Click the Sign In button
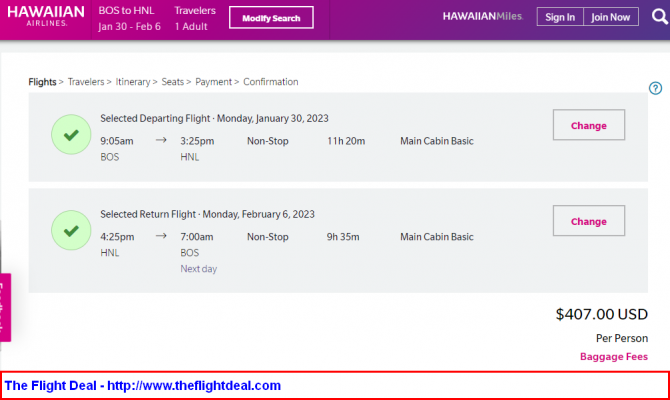This screenshot has width=670, height=400. [x=560, y=17]
